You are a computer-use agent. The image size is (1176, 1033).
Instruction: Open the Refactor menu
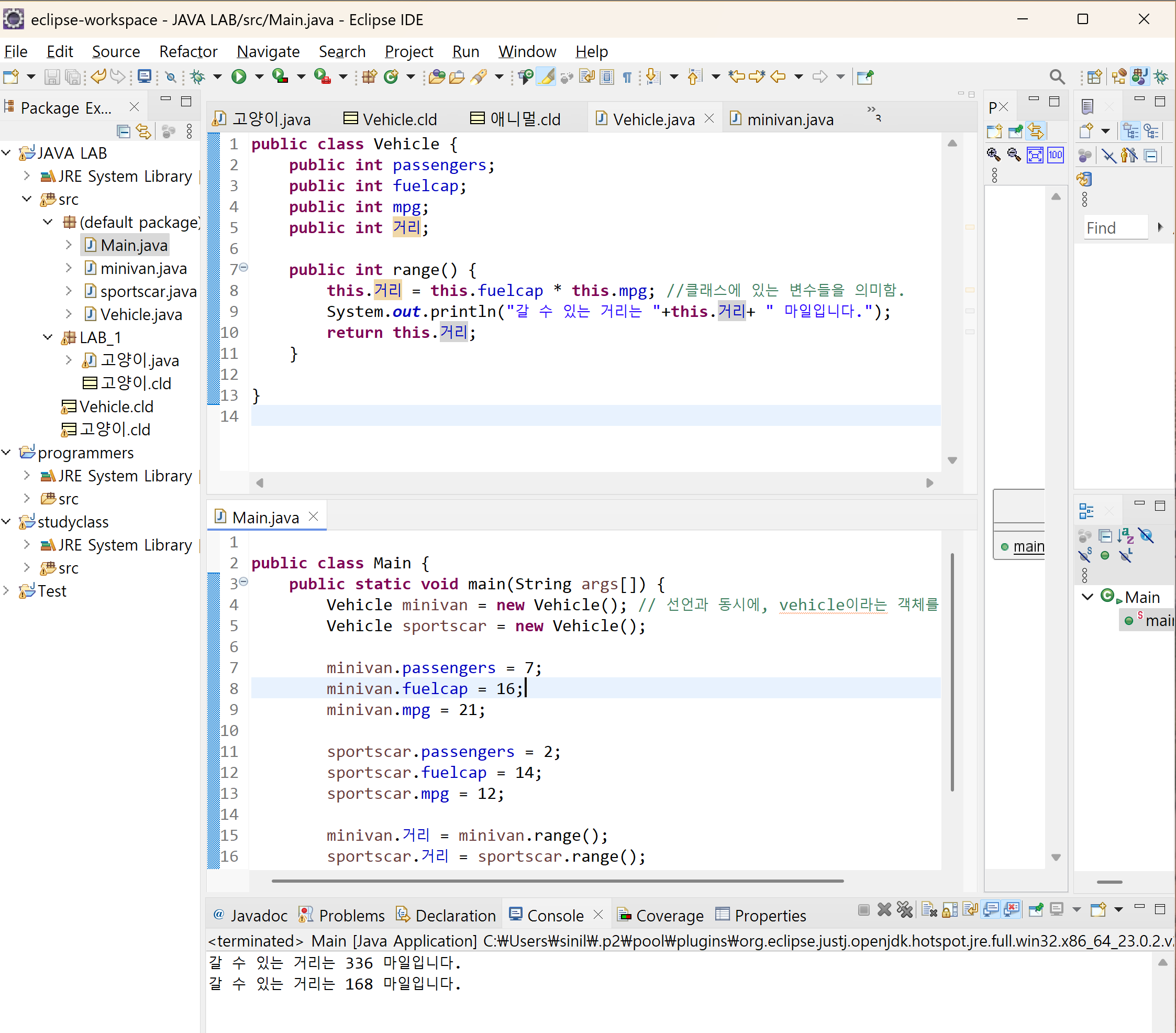(x=188, y=52)
